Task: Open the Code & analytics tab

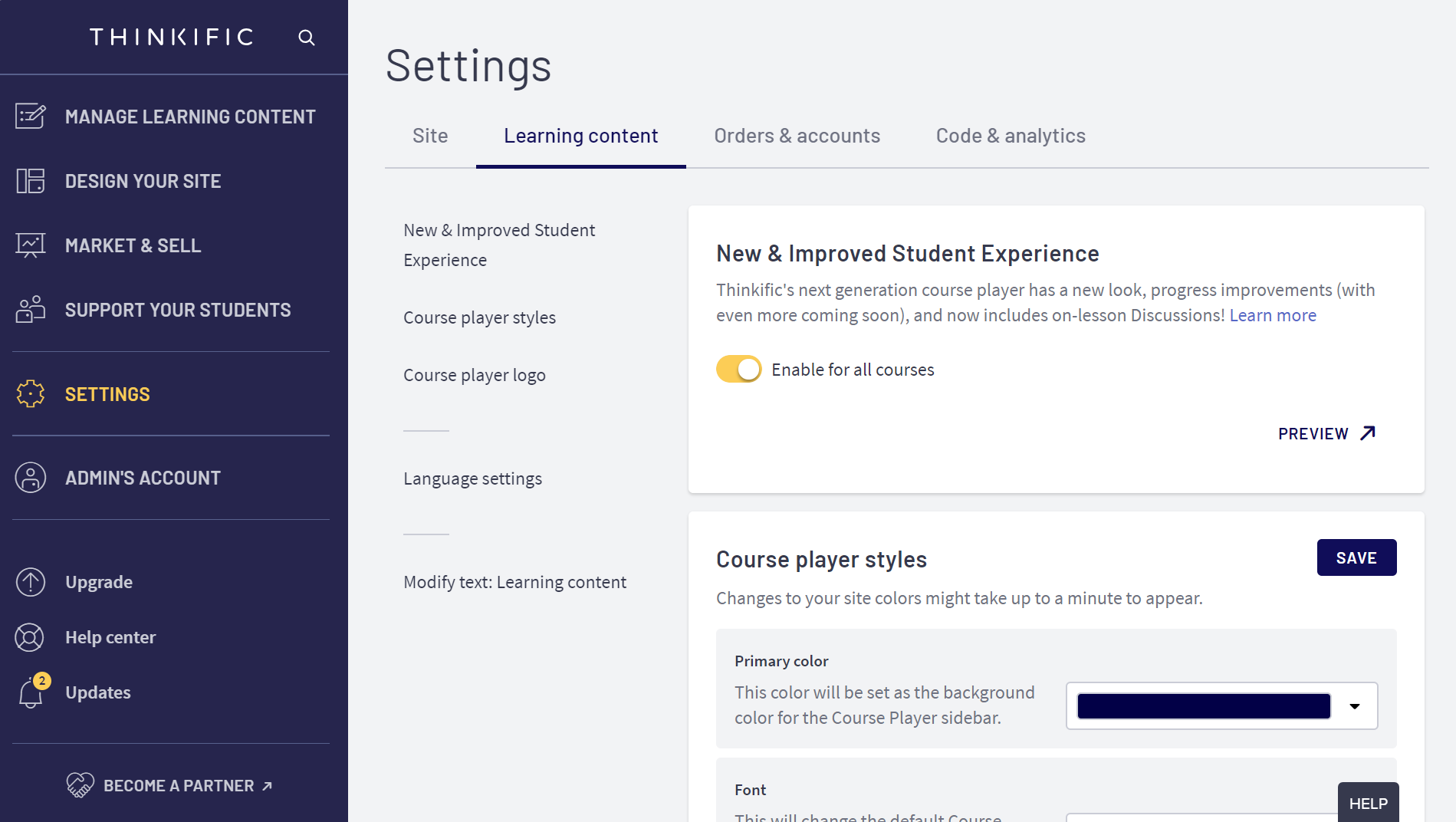Action: (1011, 136)
